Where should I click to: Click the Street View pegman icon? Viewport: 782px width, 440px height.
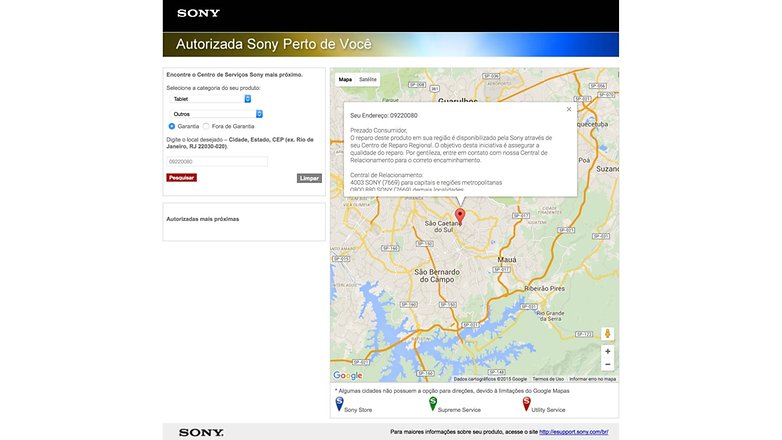[x=607, y=333]
